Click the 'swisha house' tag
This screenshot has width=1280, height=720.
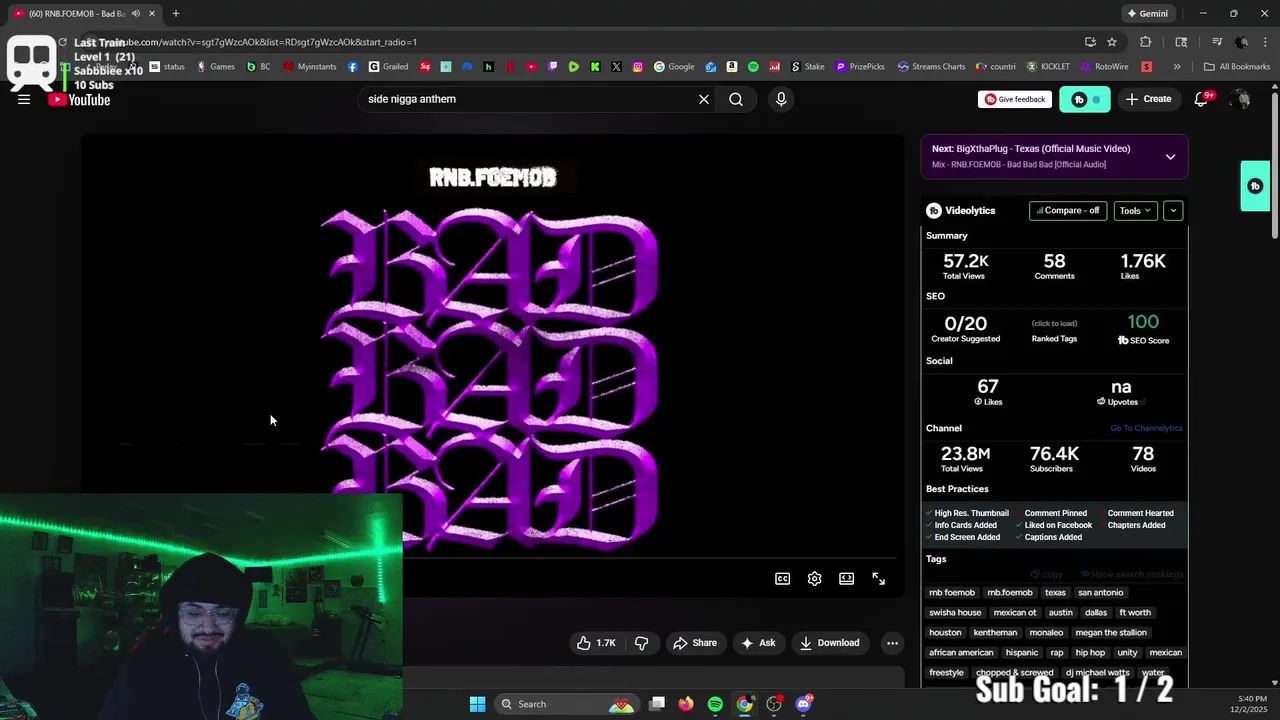tap(955, 612)
